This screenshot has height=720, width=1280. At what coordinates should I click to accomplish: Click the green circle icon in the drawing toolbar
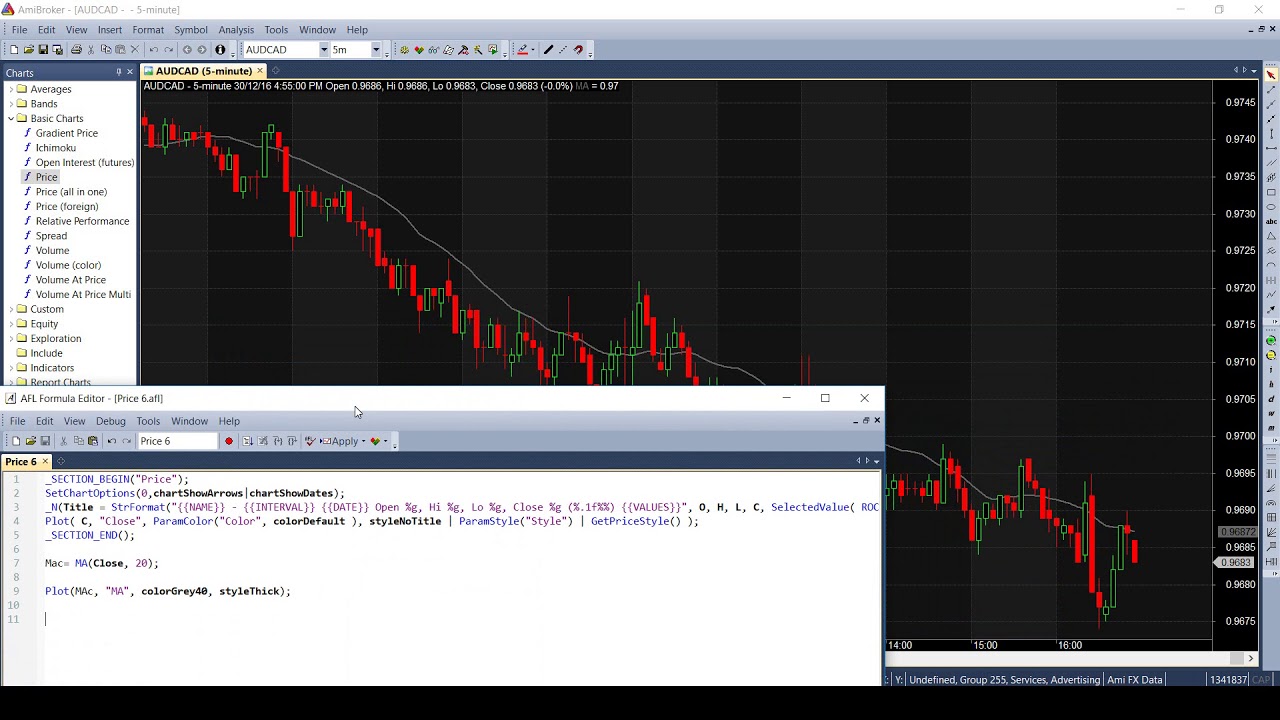1271,340
